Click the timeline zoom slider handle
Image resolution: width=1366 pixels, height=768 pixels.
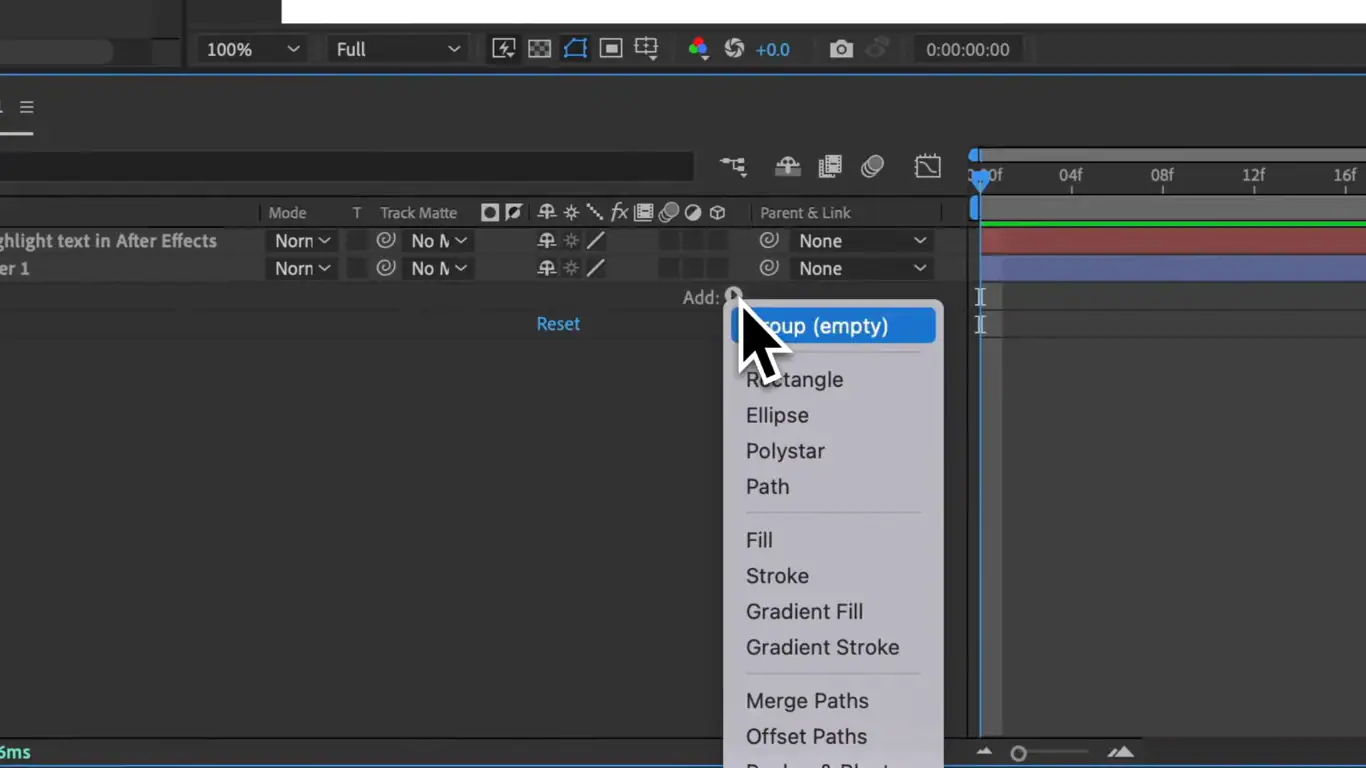pyautogui.click(x=1018, y=753)
